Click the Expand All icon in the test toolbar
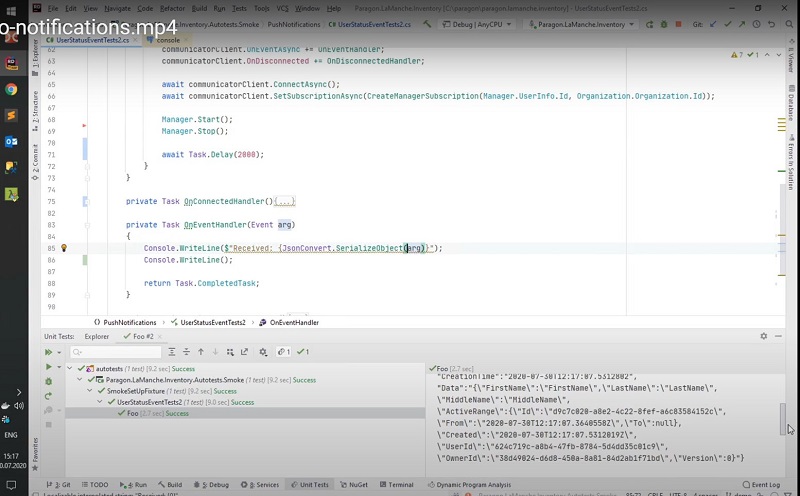800x496 pixels. tap(171, 352)
